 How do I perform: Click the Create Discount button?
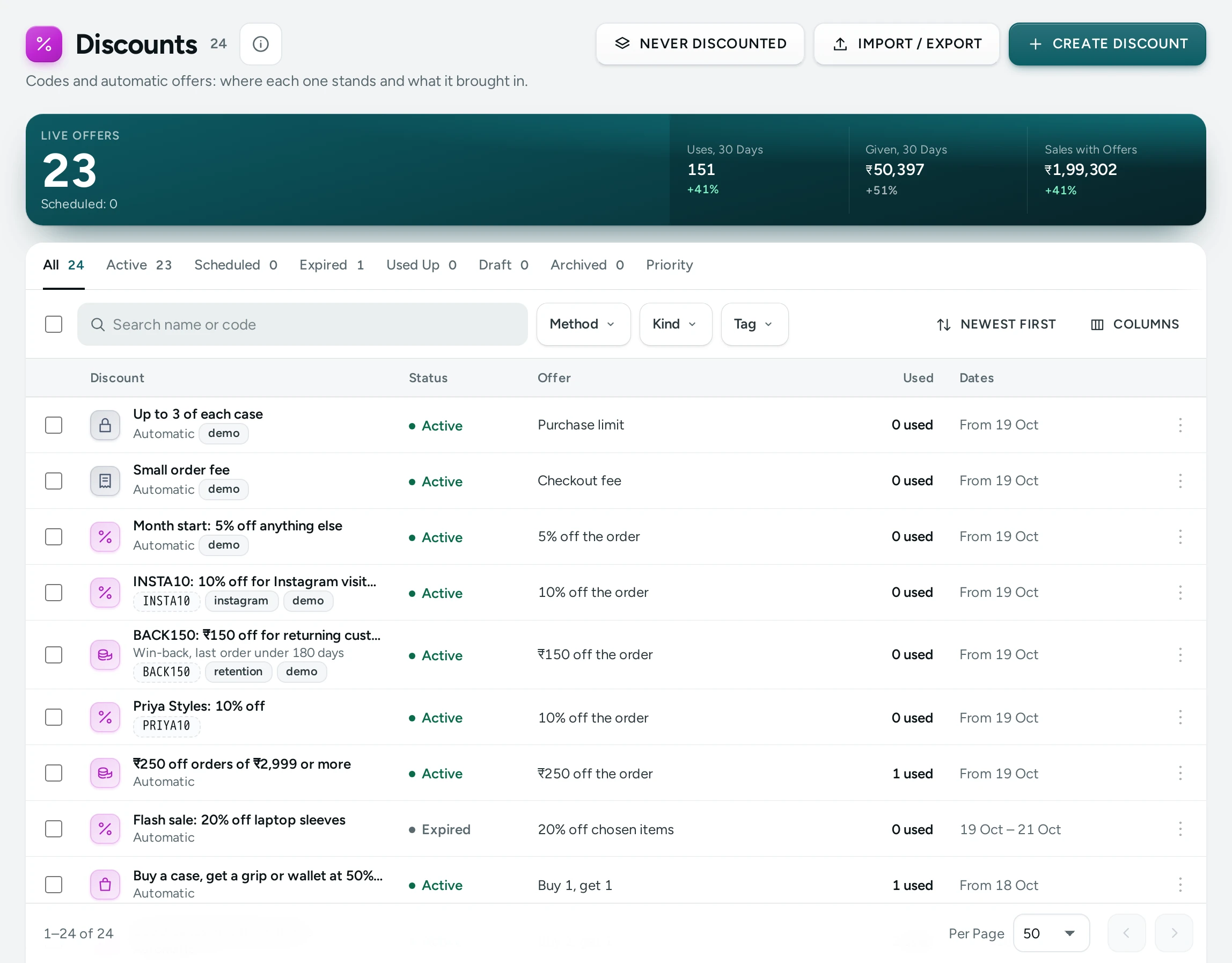[x=1107, y=44]
